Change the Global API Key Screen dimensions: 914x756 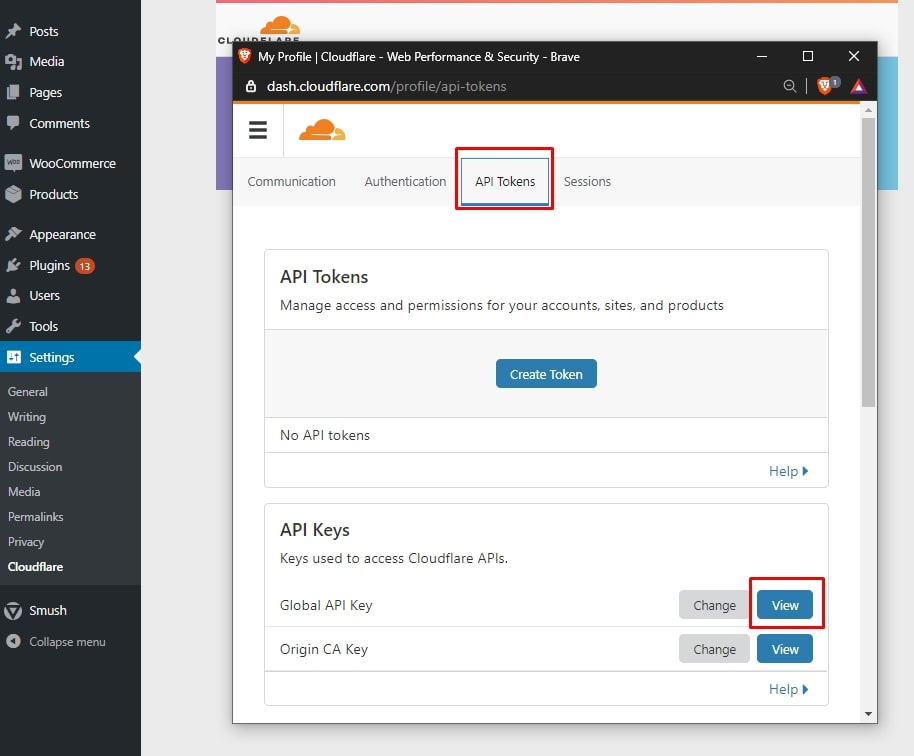(x=714, y=605)
